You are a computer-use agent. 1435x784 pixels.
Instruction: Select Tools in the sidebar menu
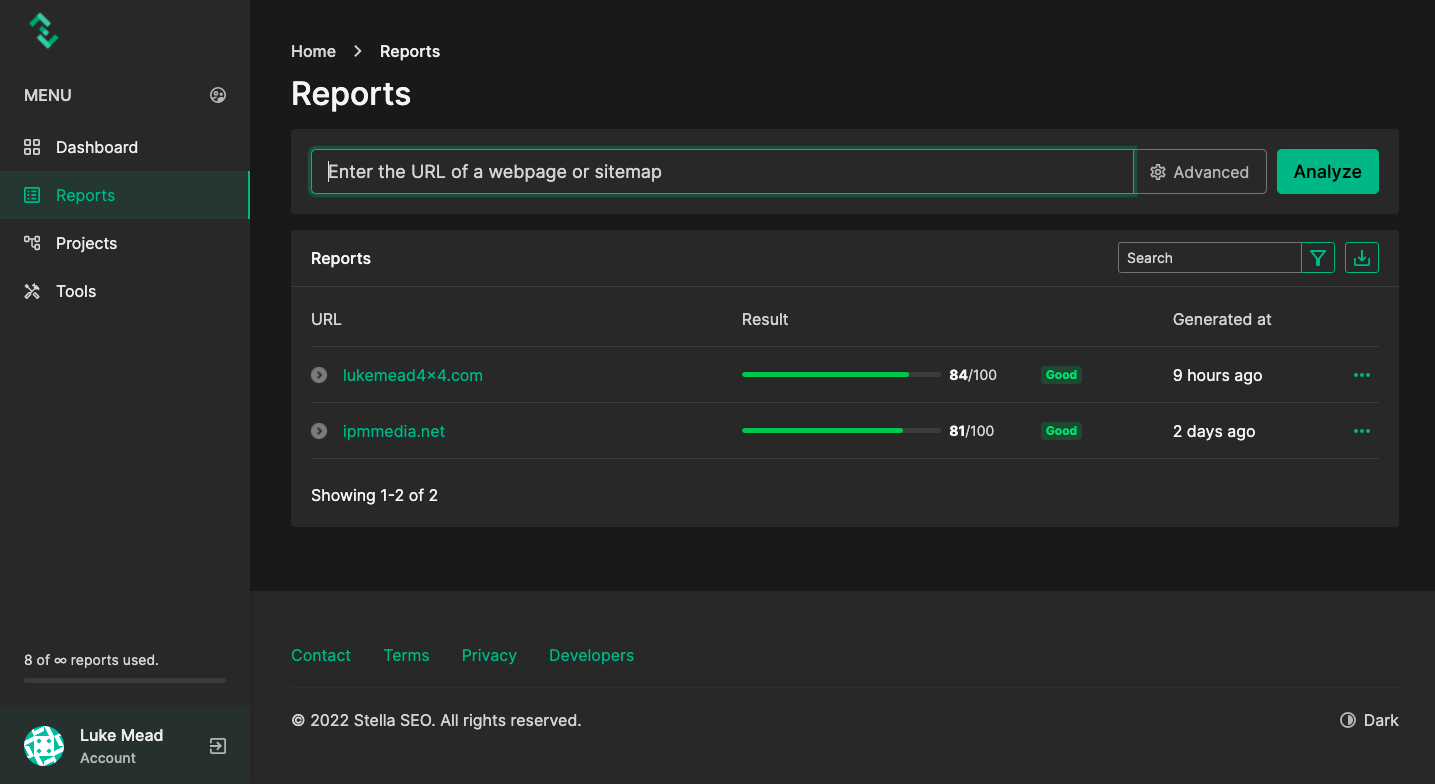76,291
